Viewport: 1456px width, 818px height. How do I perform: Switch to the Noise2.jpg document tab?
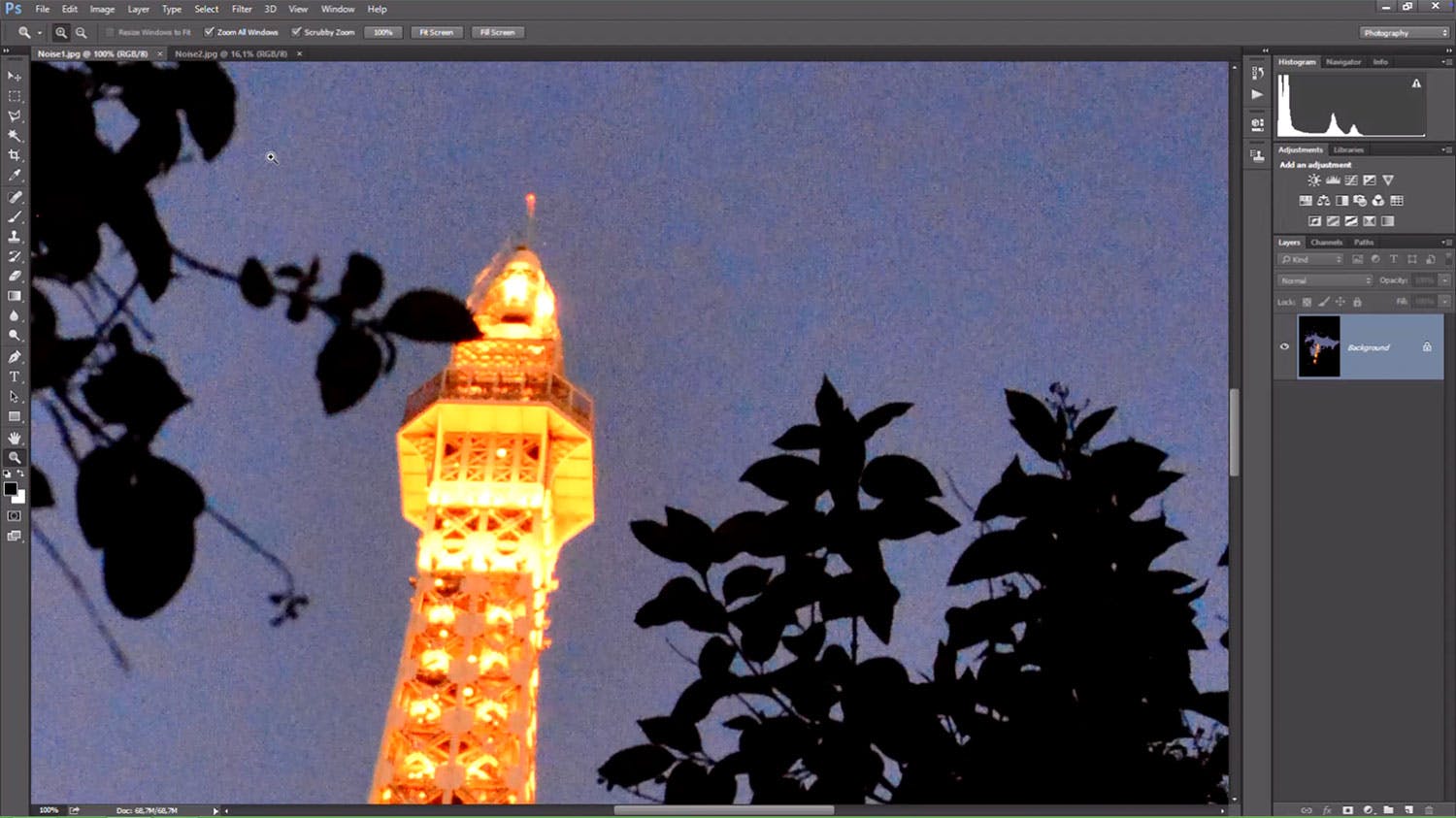point(231,54)
